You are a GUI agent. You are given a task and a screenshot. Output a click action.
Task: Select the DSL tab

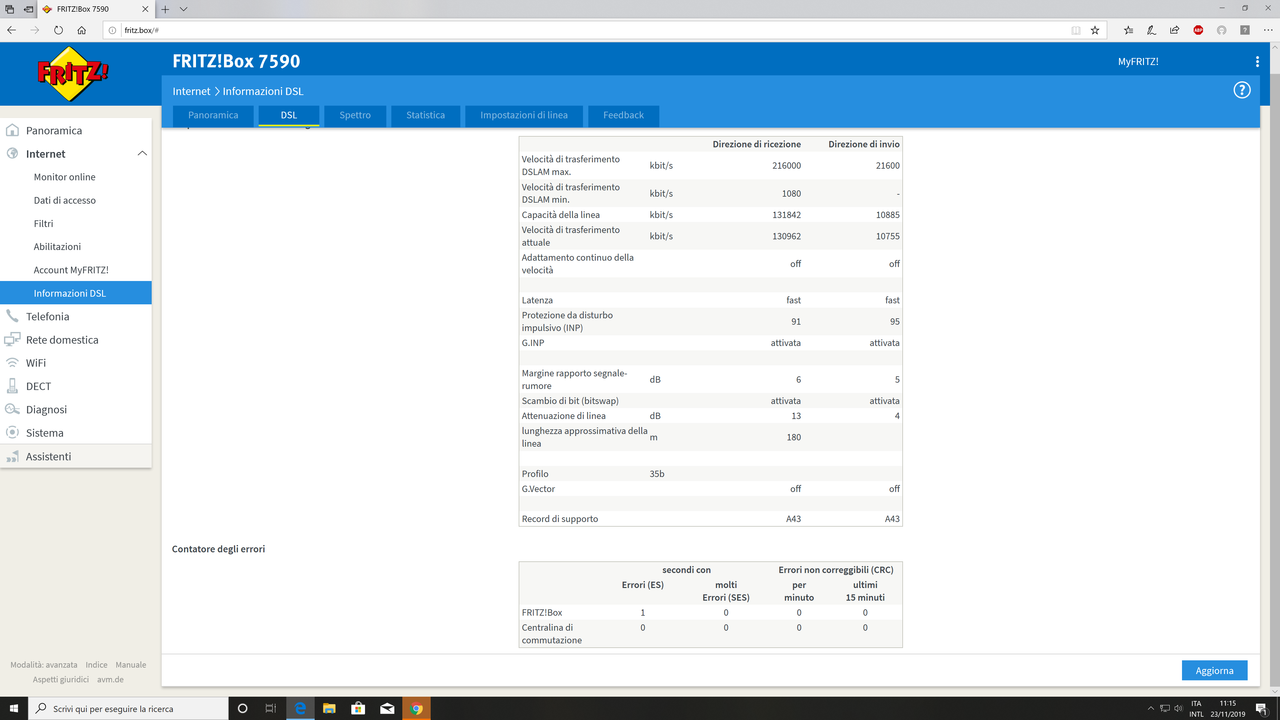coord(289,115)
